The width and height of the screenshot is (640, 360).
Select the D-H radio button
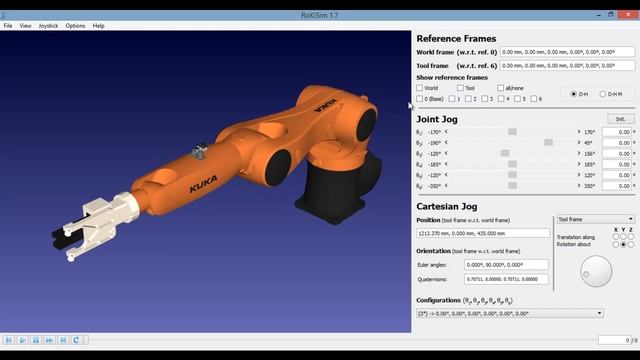click(573, 94)
